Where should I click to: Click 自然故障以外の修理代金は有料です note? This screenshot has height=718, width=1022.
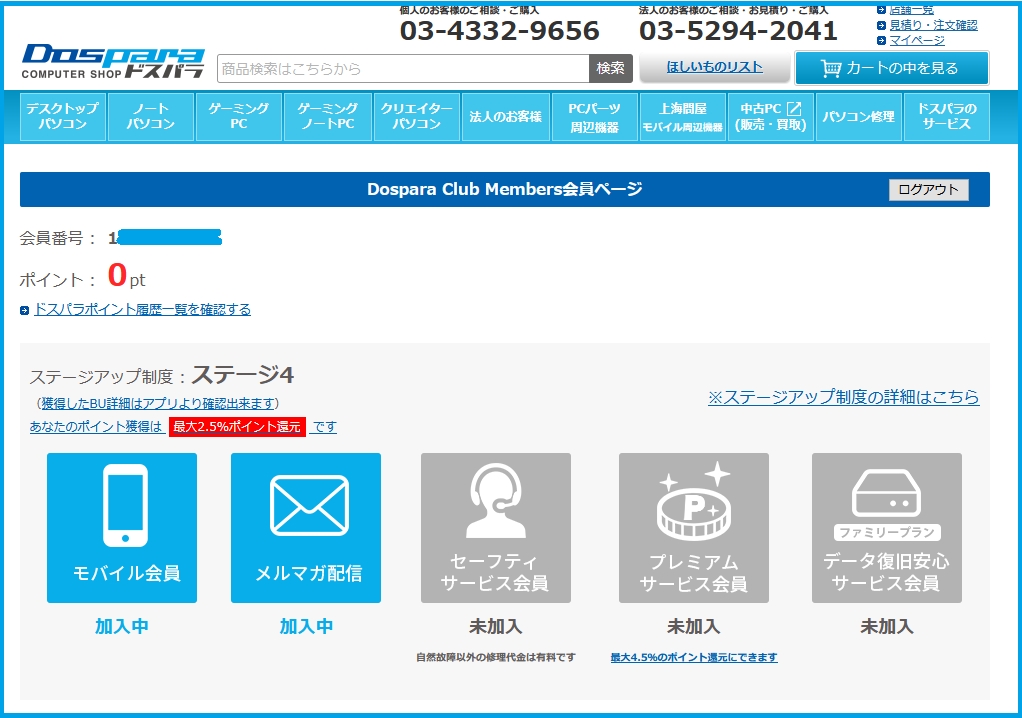tap(495, 657)
